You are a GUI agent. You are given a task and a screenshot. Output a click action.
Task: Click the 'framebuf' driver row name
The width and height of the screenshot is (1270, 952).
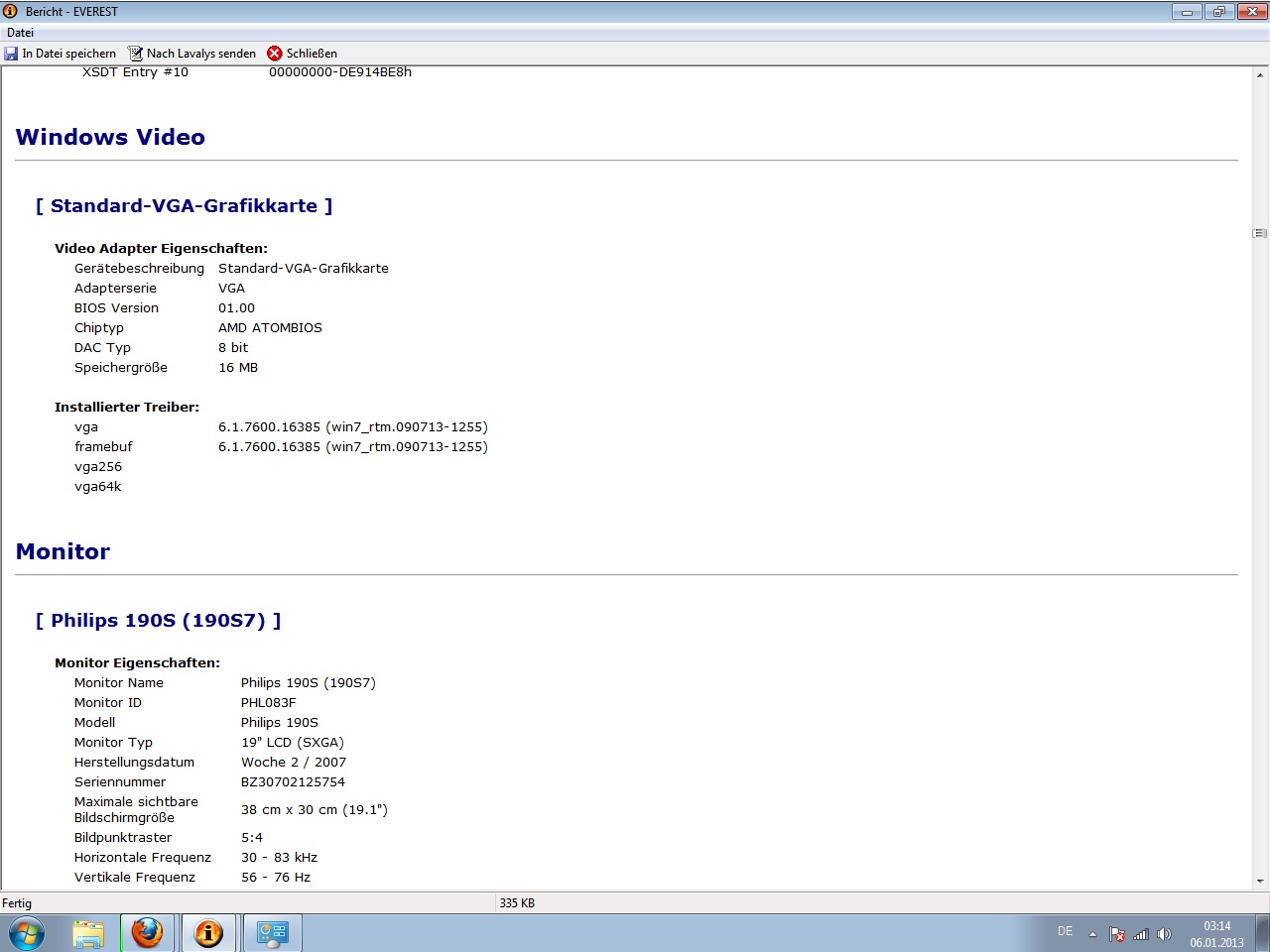coord(103,447)
